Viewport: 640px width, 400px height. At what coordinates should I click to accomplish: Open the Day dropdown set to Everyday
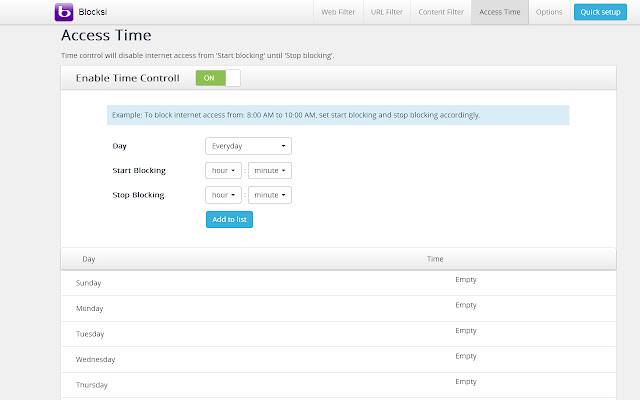click(x=248, y=146)
